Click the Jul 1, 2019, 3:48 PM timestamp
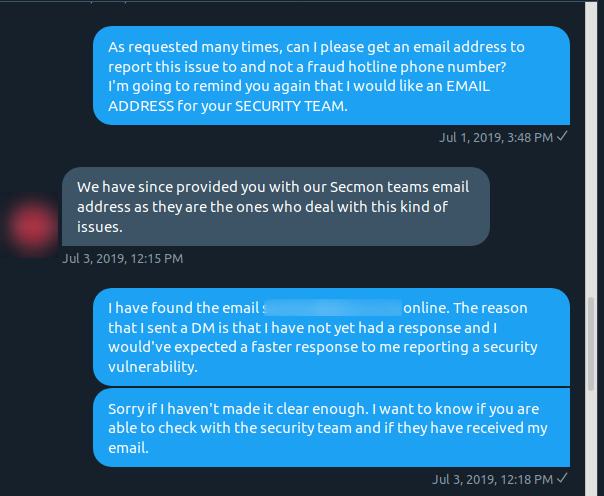 click(x=496, y=137)
